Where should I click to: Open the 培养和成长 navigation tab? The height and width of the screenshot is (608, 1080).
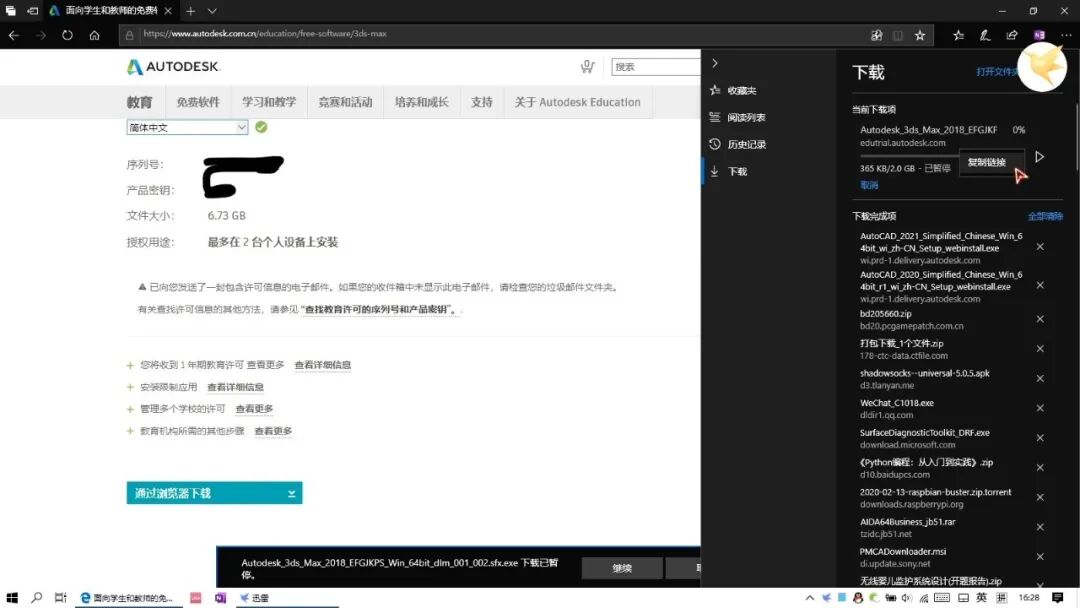click(422, 102)
